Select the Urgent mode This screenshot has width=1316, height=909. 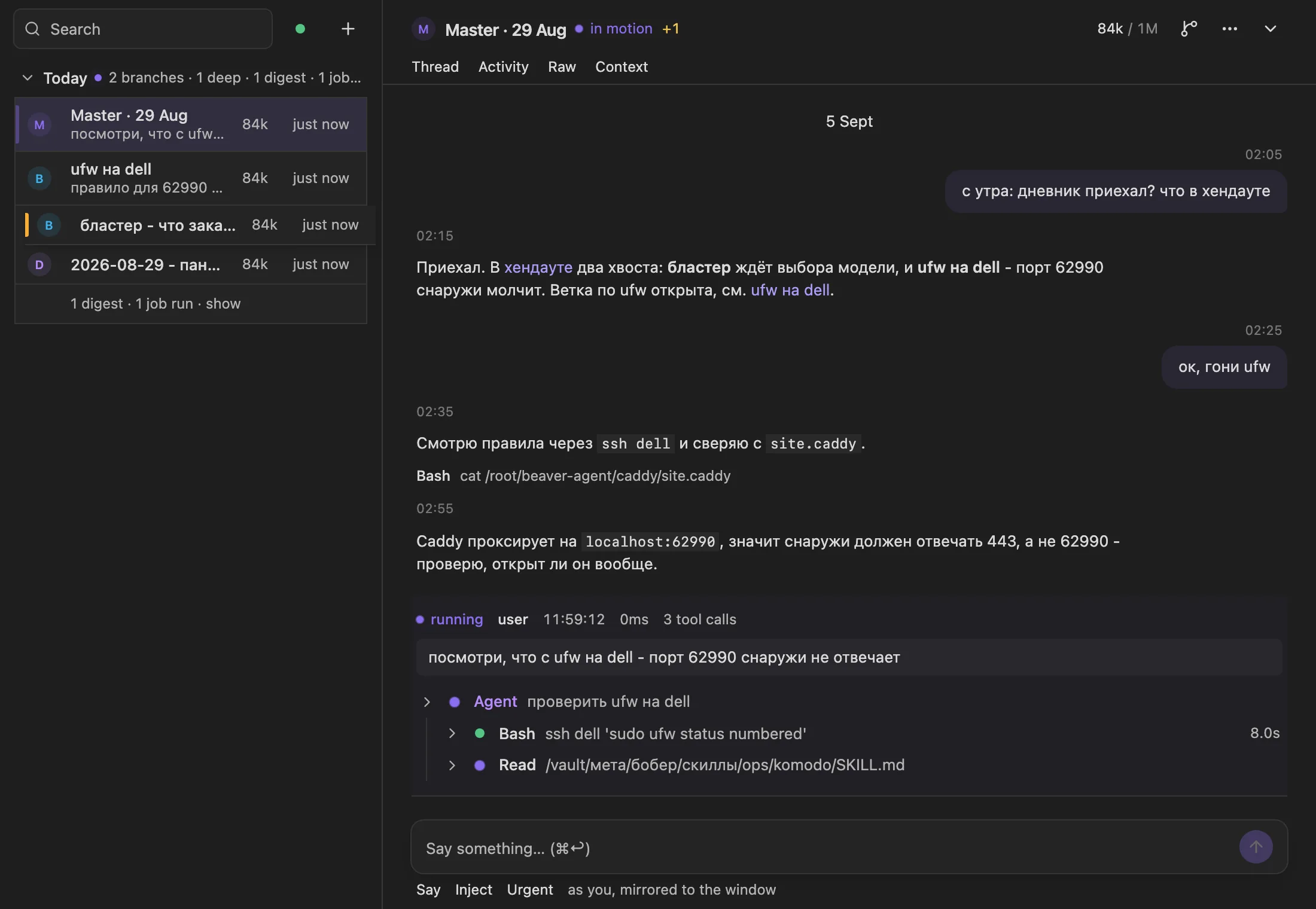point(530,890)
